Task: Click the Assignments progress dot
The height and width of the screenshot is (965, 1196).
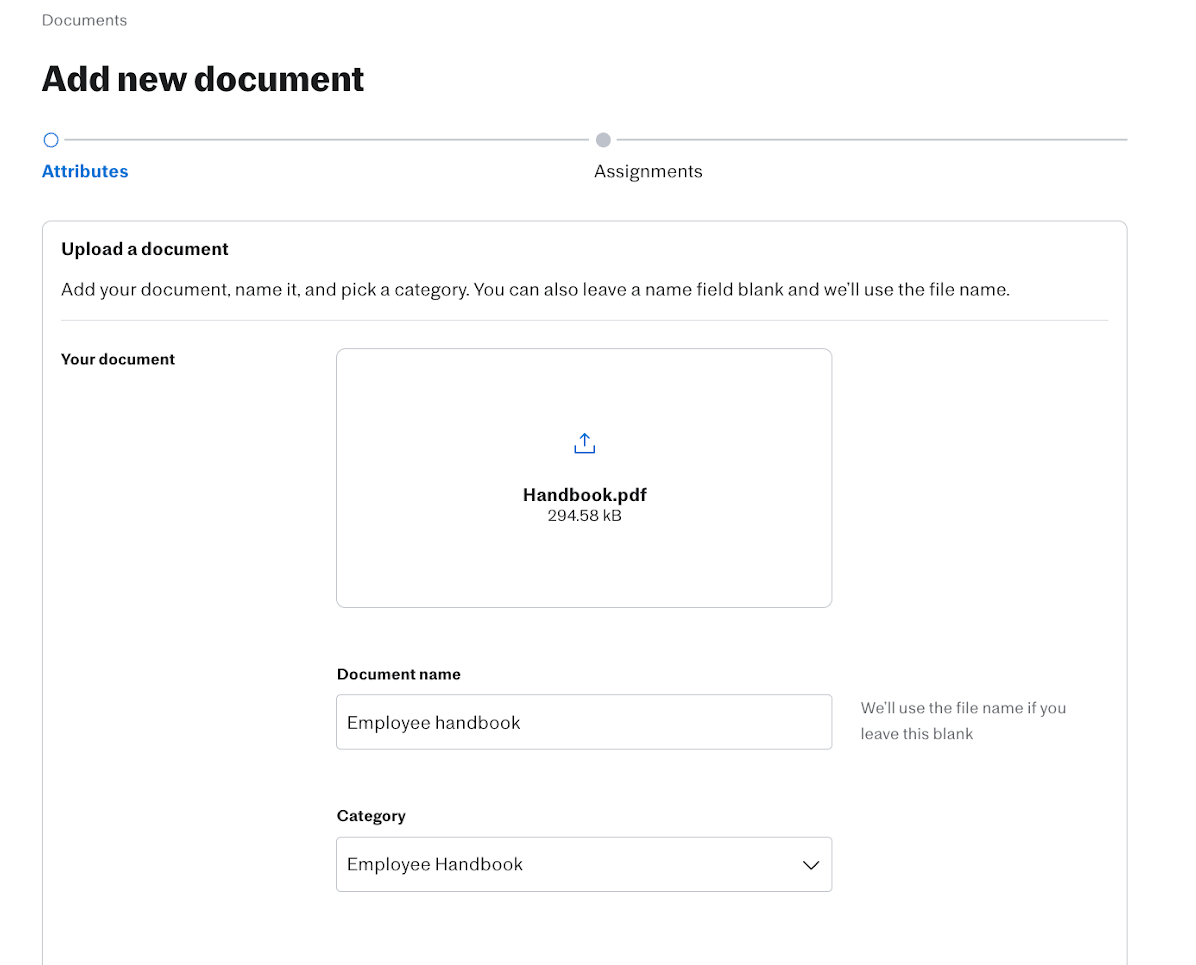Action: tap(603, 140)
